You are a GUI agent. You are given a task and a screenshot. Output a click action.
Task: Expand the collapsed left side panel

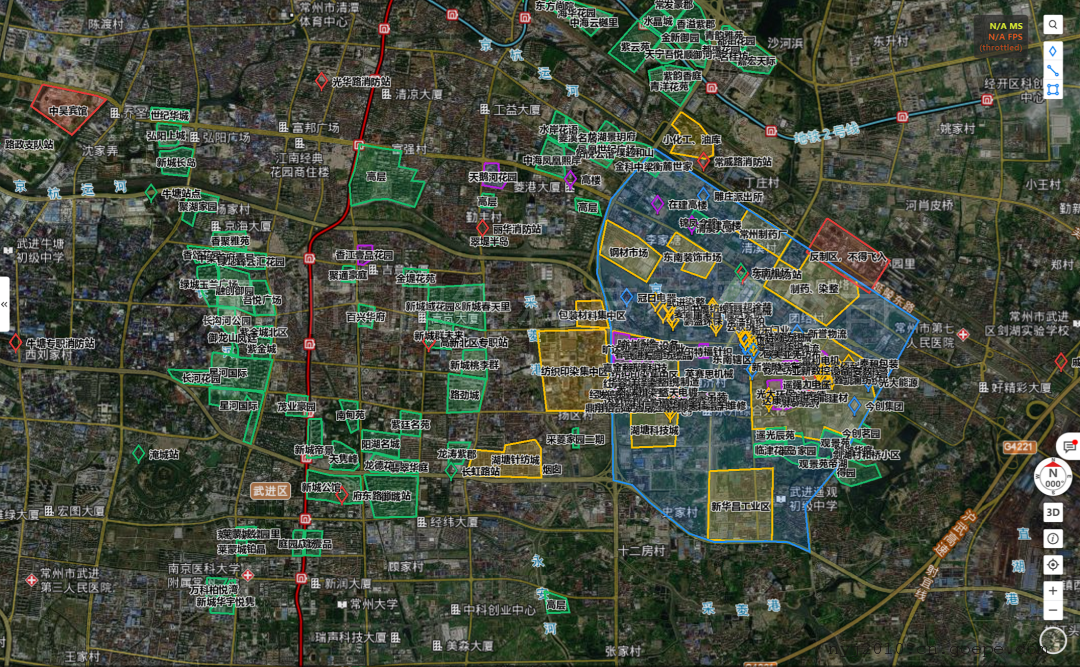pyautogui.click(x=4, y=304)
